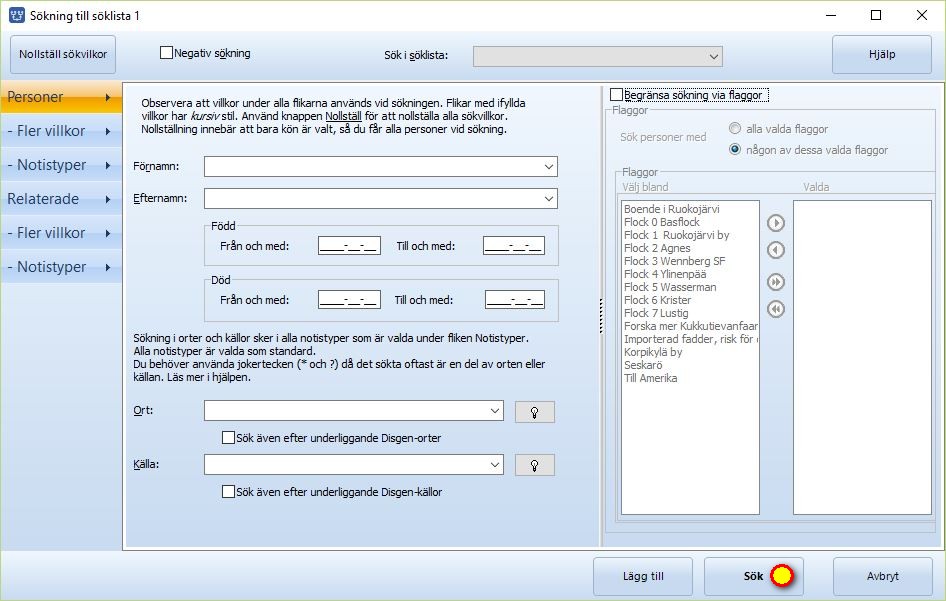The height and width of the screenshot is (601, 946).
Task: Click the Lägg till button
Action: click(x=643, y=576)
